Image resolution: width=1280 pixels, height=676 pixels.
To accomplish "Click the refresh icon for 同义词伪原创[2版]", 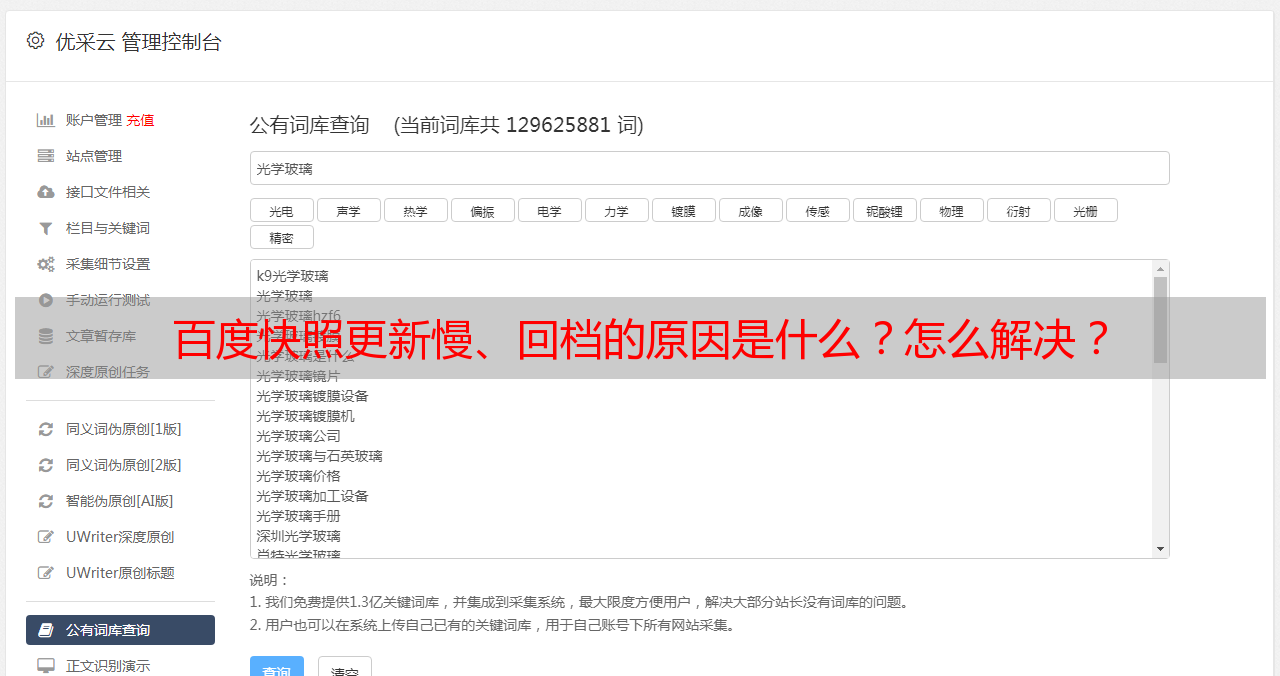I will point(45,465).
